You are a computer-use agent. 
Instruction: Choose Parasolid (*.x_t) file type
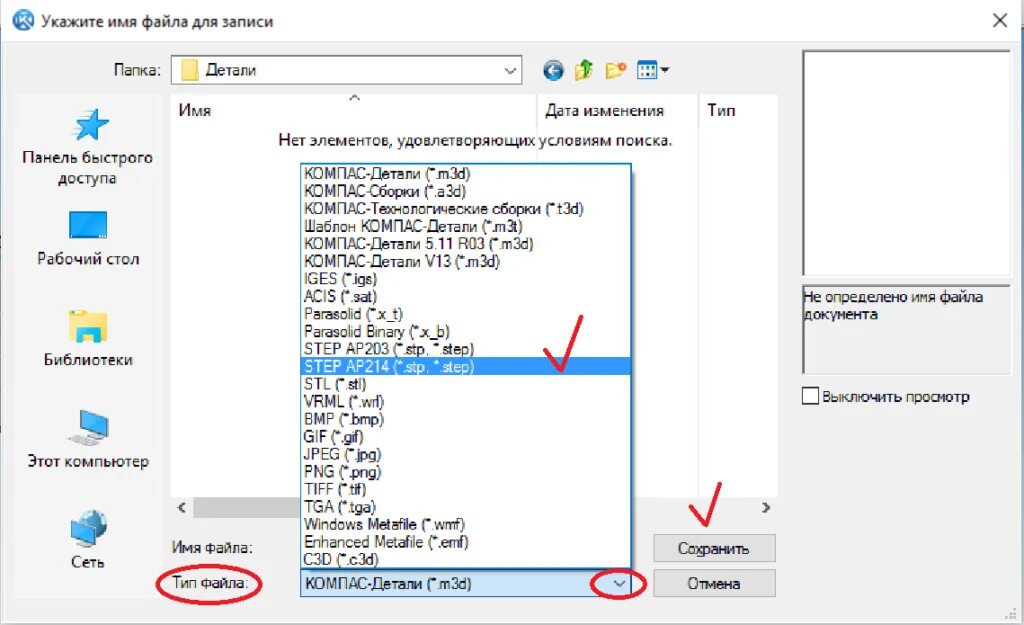tap(466, 314)
